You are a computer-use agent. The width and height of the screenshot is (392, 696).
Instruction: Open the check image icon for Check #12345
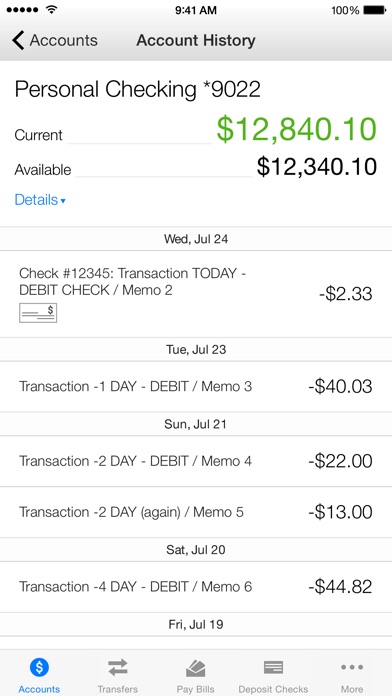38,313
